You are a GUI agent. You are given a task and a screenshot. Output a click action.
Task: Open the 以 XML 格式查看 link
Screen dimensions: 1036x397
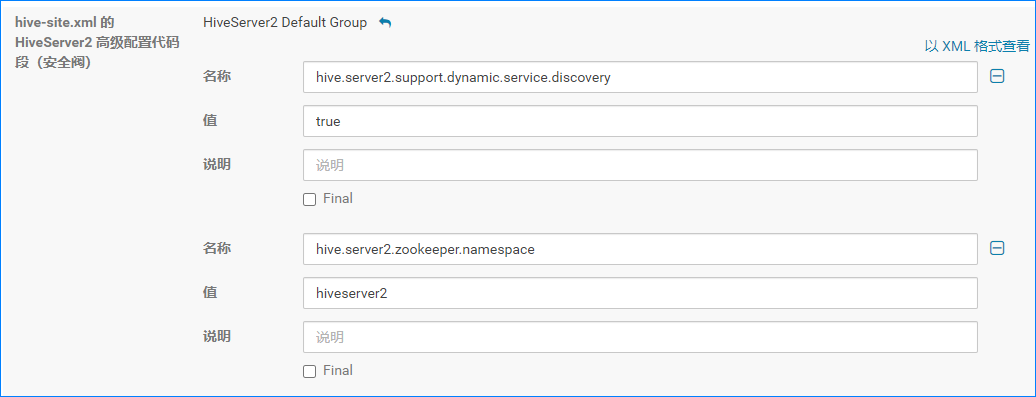tap(977, 46)
